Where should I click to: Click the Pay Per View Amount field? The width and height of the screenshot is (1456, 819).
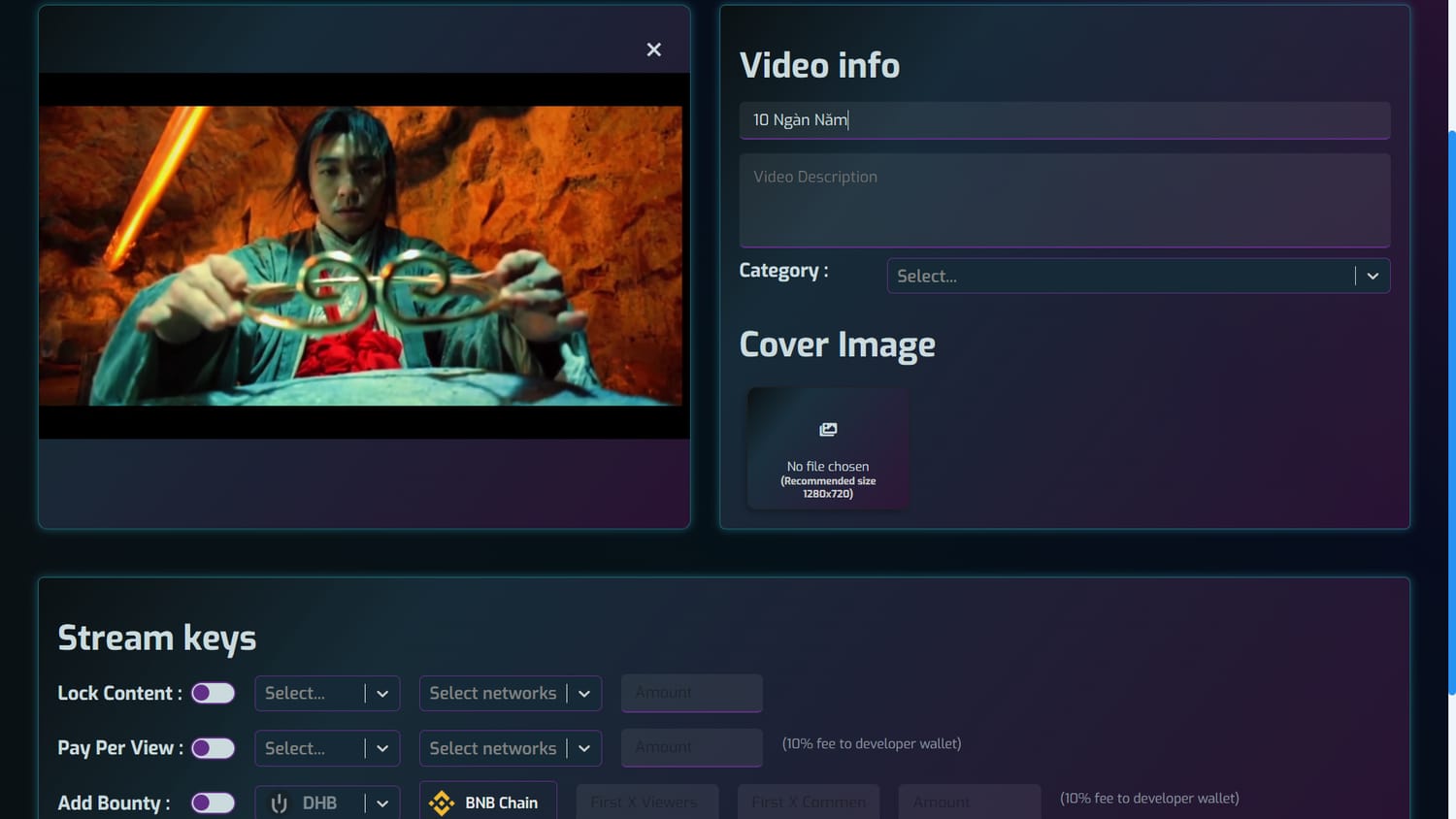[x=692, y=747]
